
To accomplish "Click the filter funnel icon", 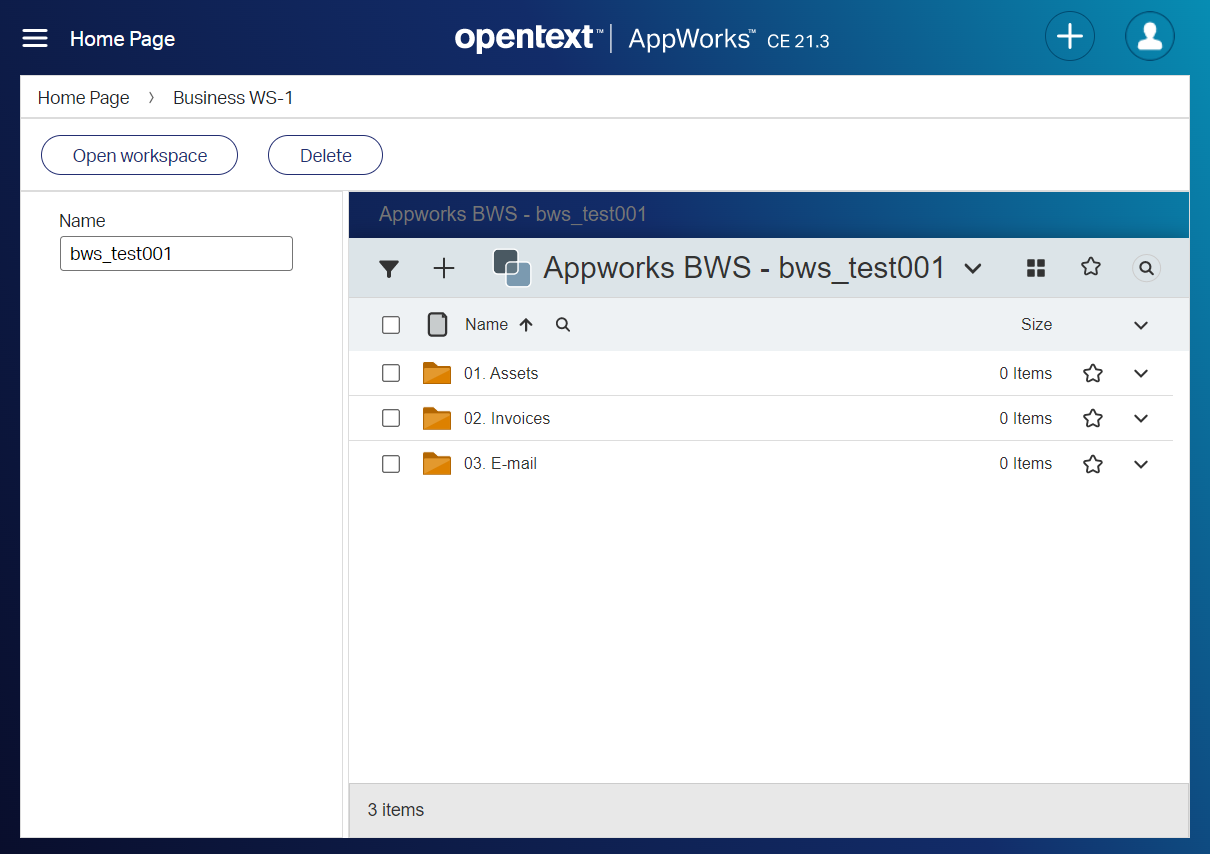I will (x=389, y=268).
